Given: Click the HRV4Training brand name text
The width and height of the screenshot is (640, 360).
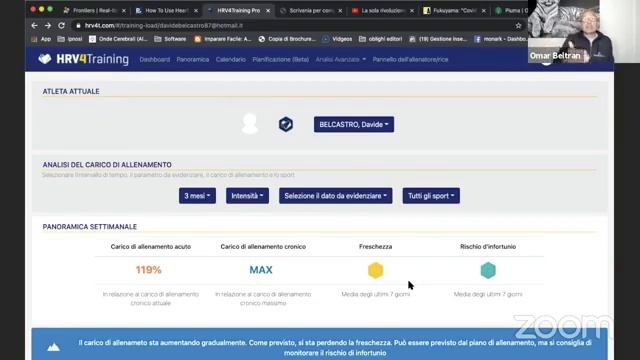Looking at the screenshot, I should (93, 59).
